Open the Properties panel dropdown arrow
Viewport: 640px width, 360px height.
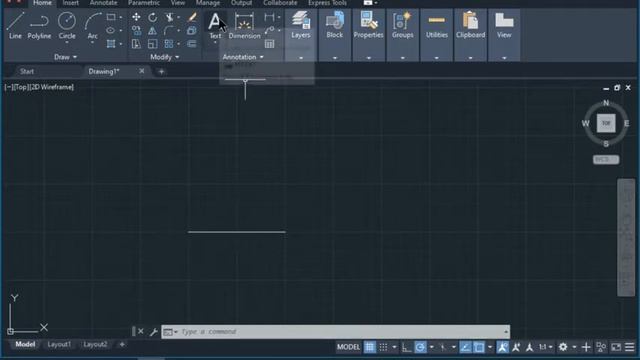click(369, 58)
